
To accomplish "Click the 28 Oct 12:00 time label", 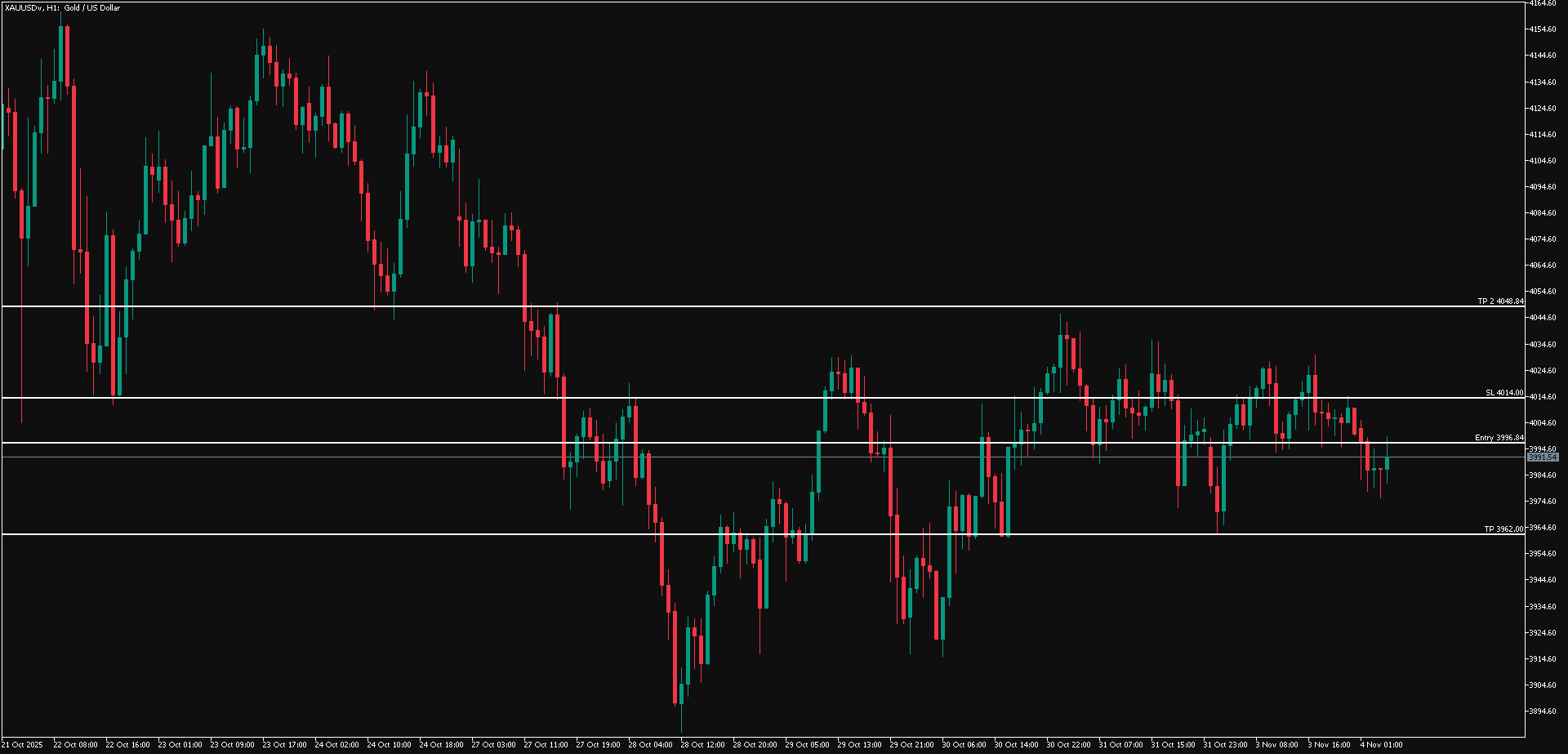I will tap(702, 745).
